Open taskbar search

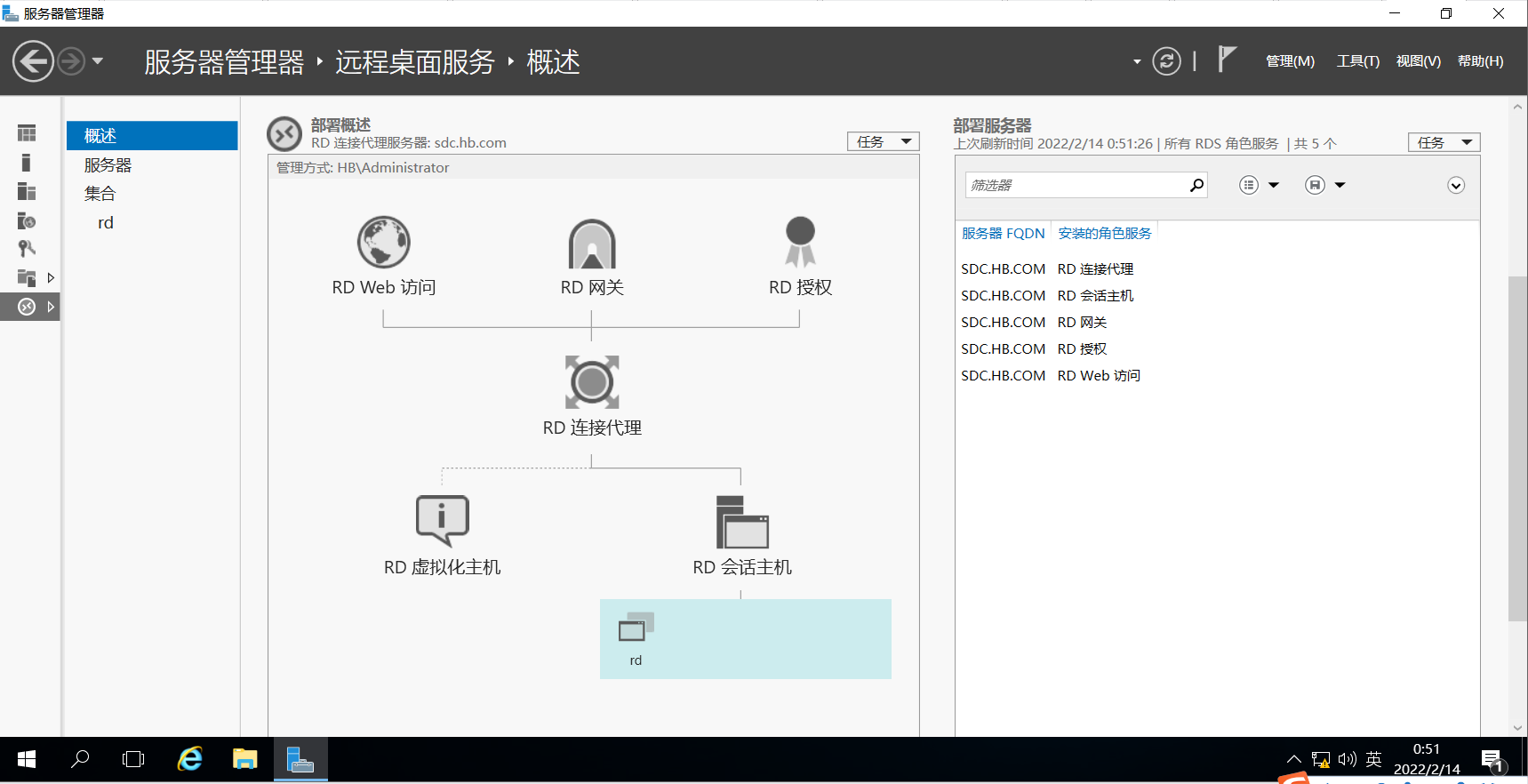pos(80,759)
